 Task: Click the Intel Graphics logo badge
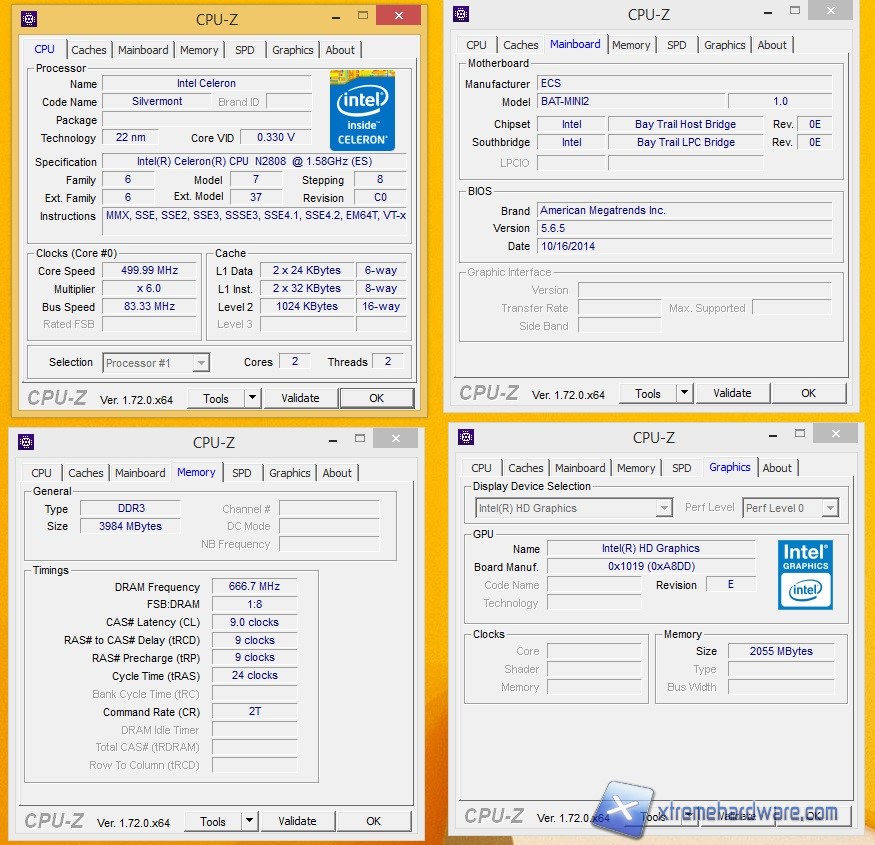[x=805, y=574]
